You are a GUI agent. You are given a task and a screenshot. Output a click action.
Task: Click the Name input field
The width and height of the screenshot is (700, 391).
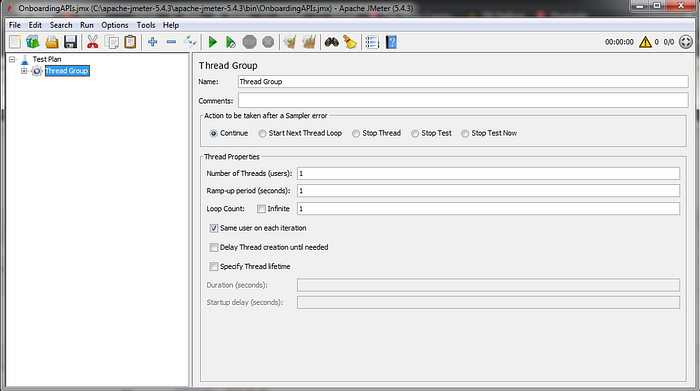[x=463, y=82]
